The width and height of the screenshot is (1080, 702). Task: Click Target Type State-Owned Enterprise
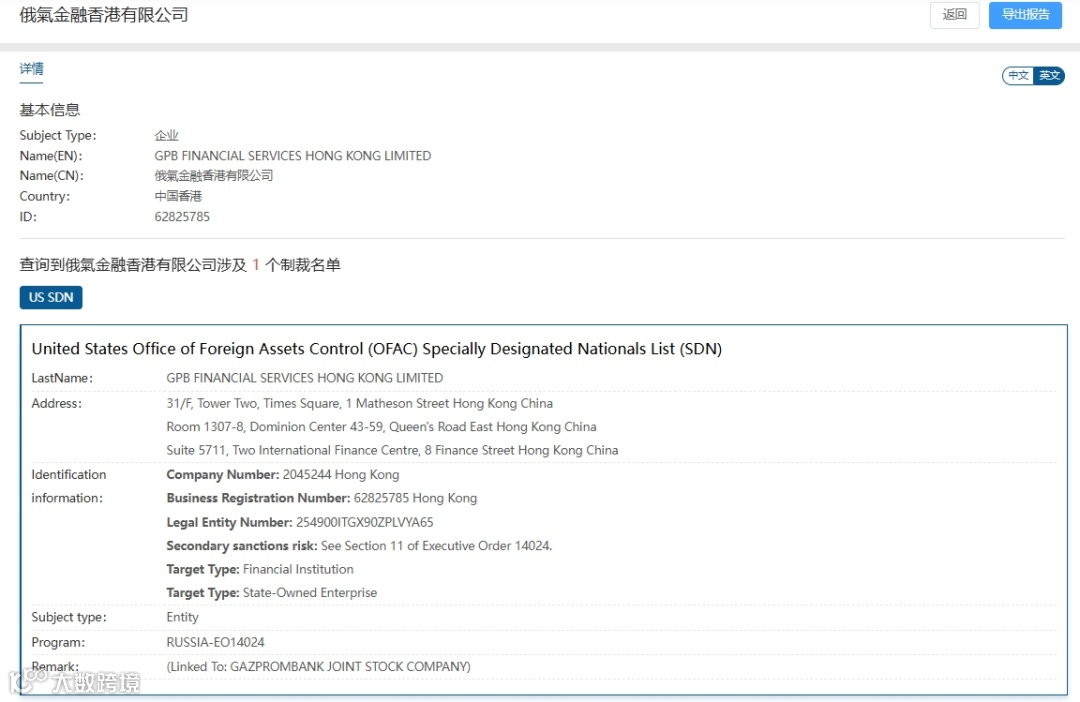271,592
